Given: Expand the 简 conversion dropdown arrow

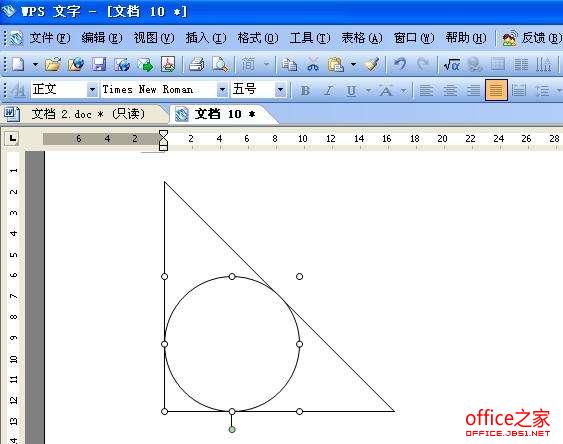Looking at the screenshot, I should 266,65.
